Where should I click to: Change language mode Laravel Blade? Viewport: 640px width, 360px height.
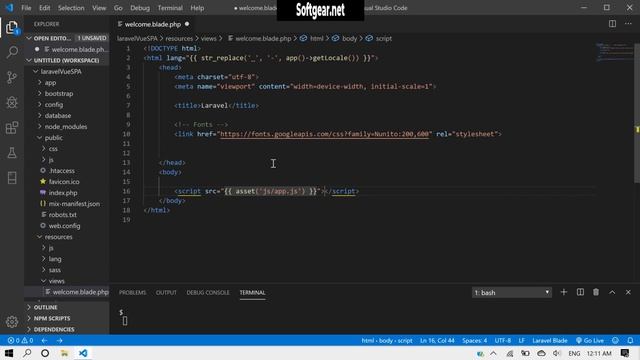(549, 340)
